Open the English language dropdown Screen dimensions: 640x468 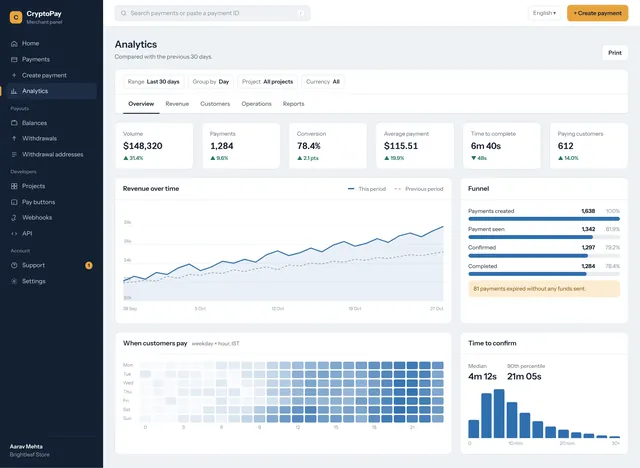click(544, 13)
